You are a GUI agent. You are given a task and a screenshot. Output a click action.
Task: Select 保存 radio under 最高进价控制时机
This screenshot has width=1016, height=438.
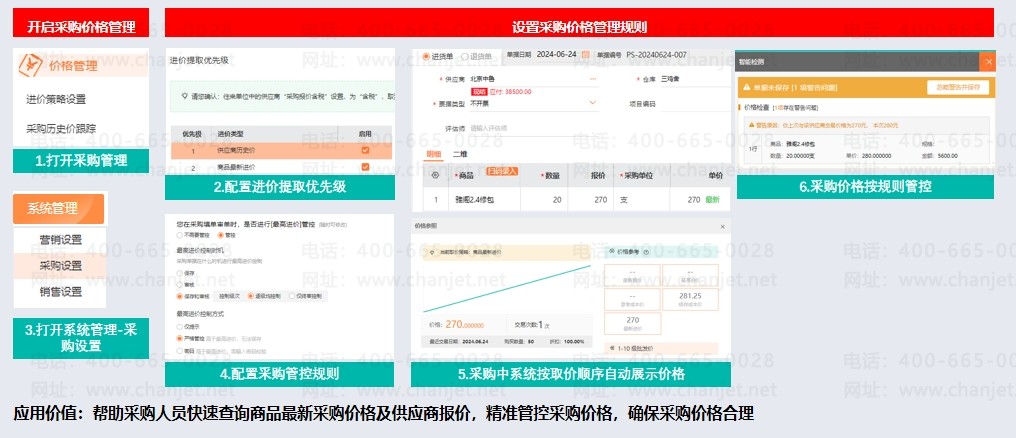(179, 273)
